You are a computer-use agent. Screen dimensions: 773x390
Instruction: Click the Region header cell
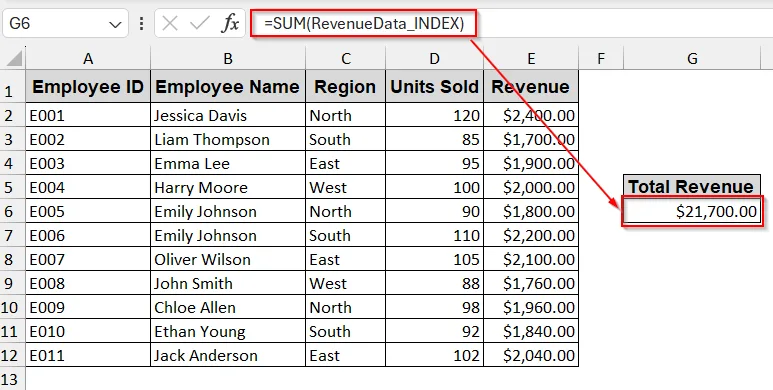tap(346, 87)
